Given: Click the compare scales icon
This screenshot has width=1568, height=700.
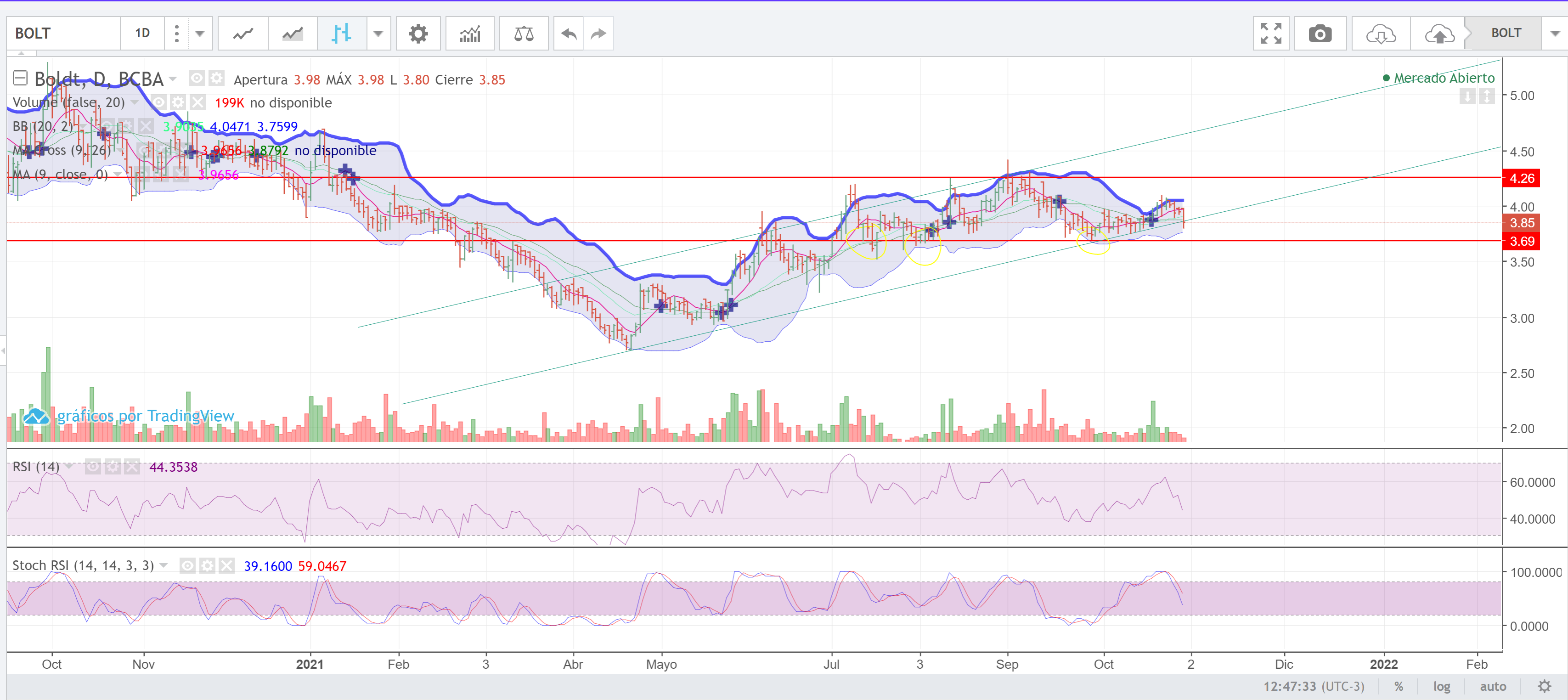Looking at the screenshot, I should click(x=524, y=34).
